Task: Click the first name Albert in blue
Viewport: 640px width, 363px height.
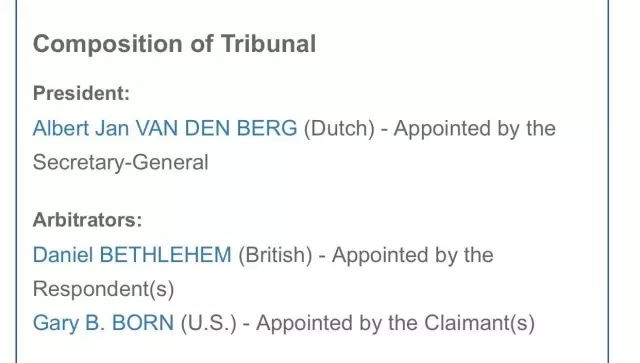Action: [61, 128]
